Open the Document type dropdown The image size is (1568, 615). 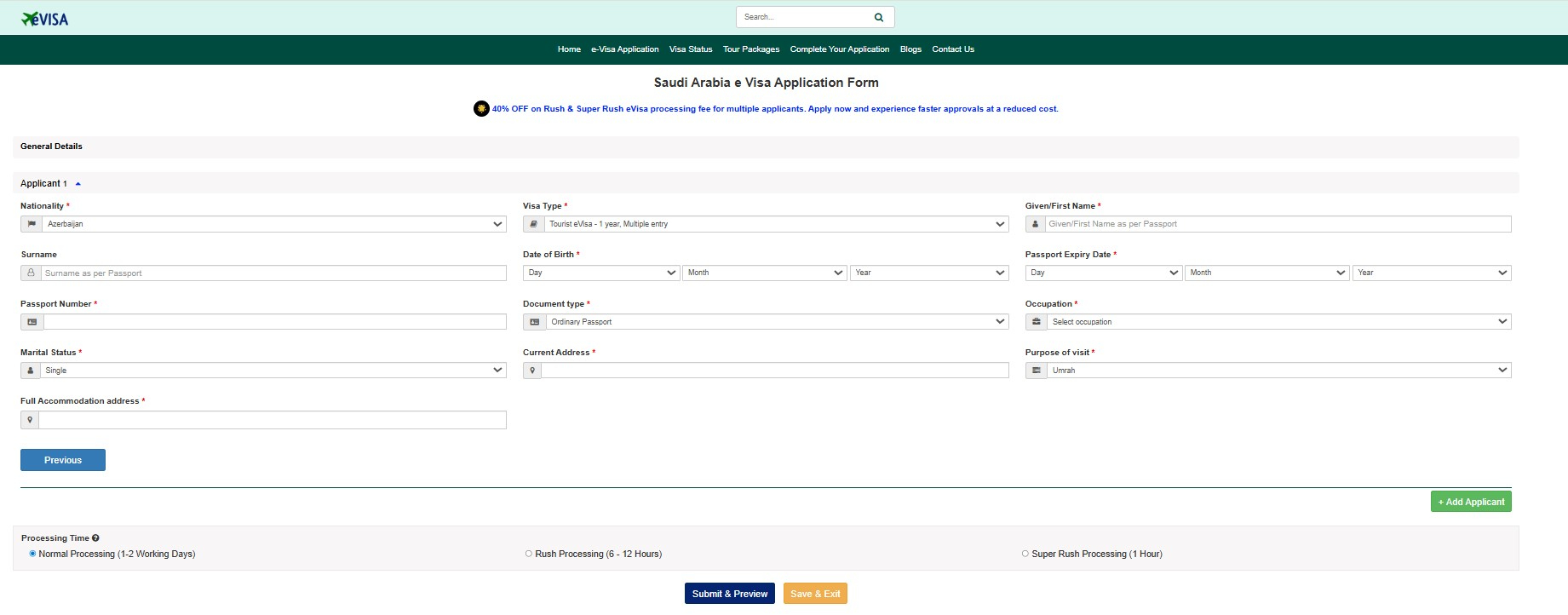[x=777, y=322]
